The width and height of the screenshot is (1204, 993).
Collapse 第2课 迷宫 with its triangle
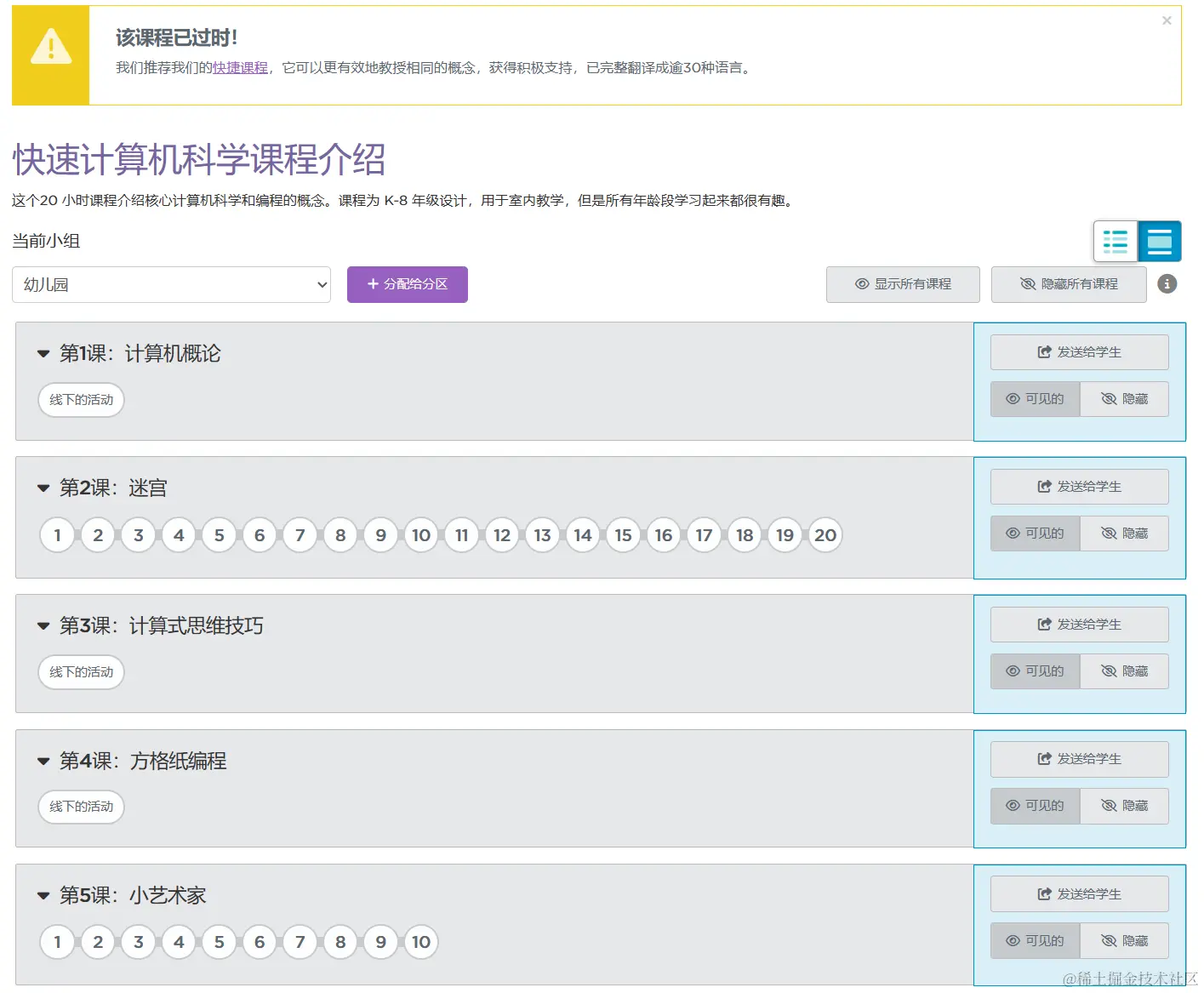point(43,487)
